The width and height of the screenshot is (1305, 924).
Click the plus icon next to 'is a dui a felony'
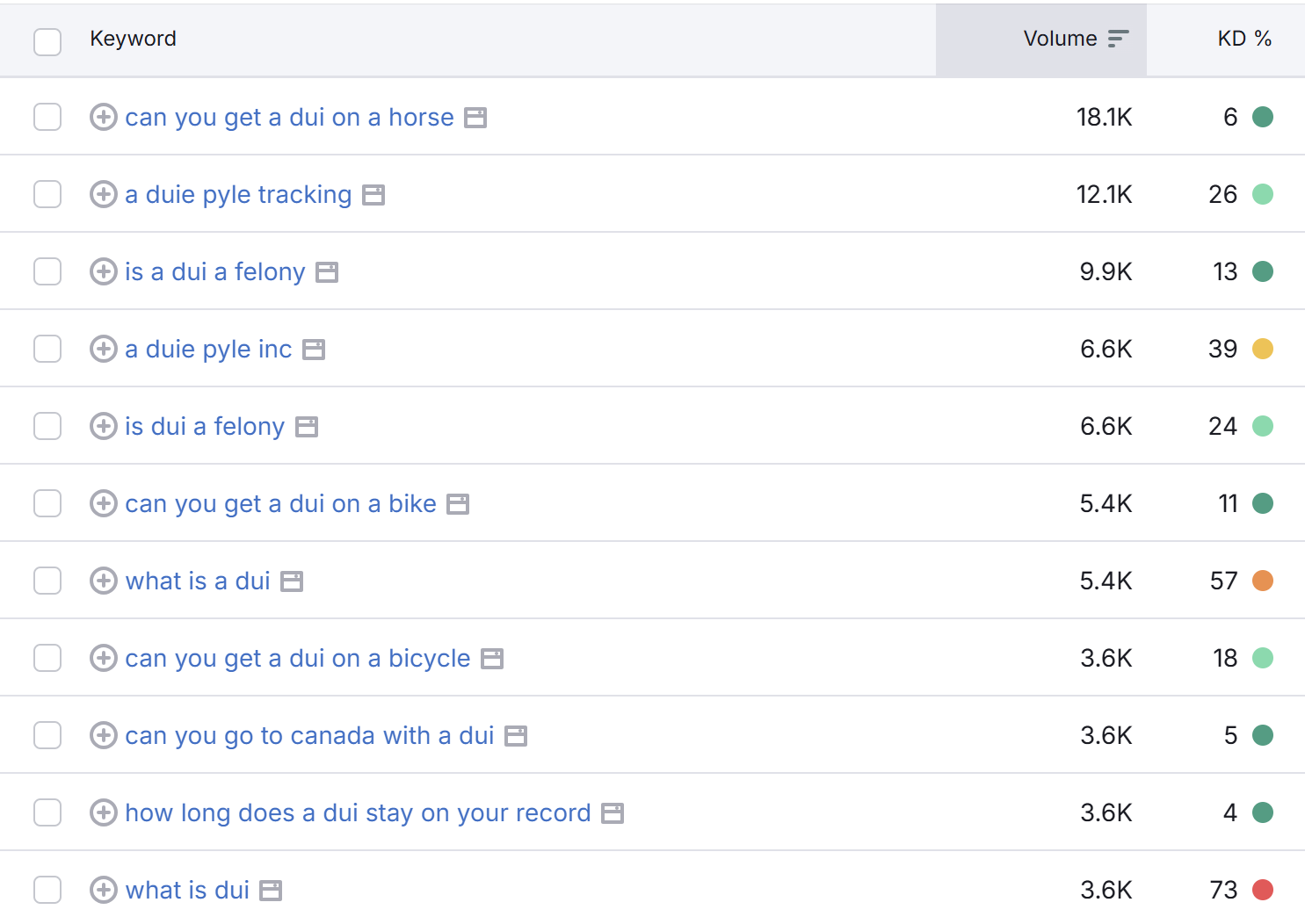coord(104,271)
